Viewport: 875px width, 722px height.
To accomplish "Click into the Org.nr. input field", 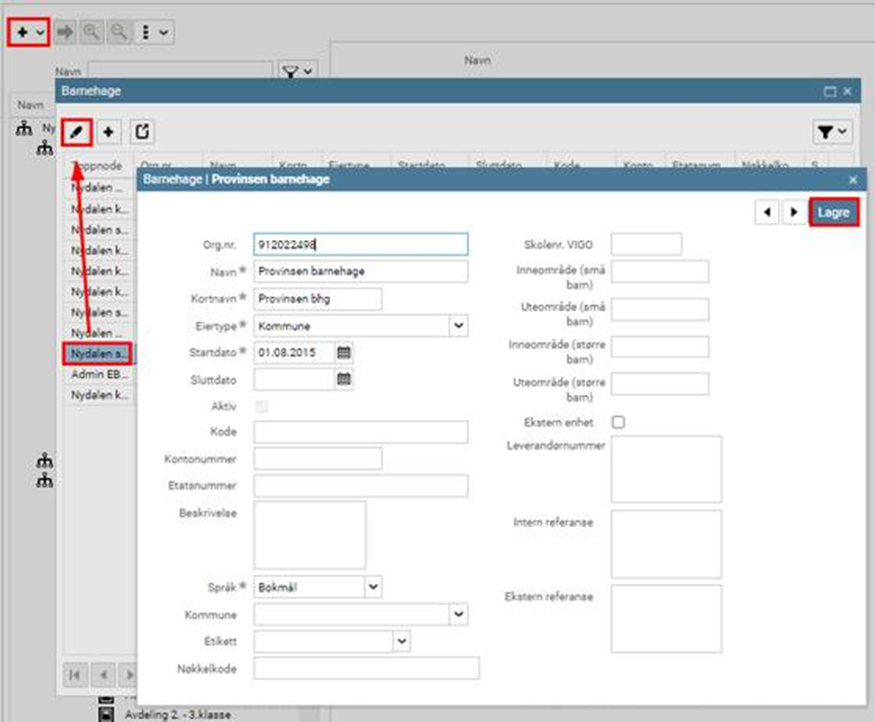I will (x=360, y=244).
